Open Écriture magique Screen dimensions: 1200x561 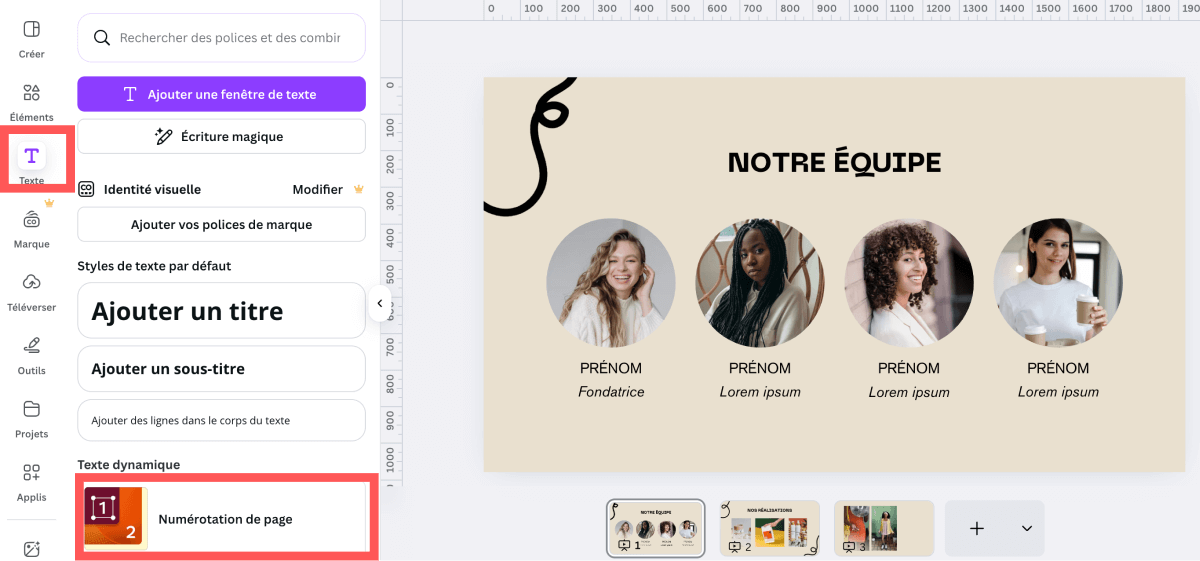tap(221, 136)
